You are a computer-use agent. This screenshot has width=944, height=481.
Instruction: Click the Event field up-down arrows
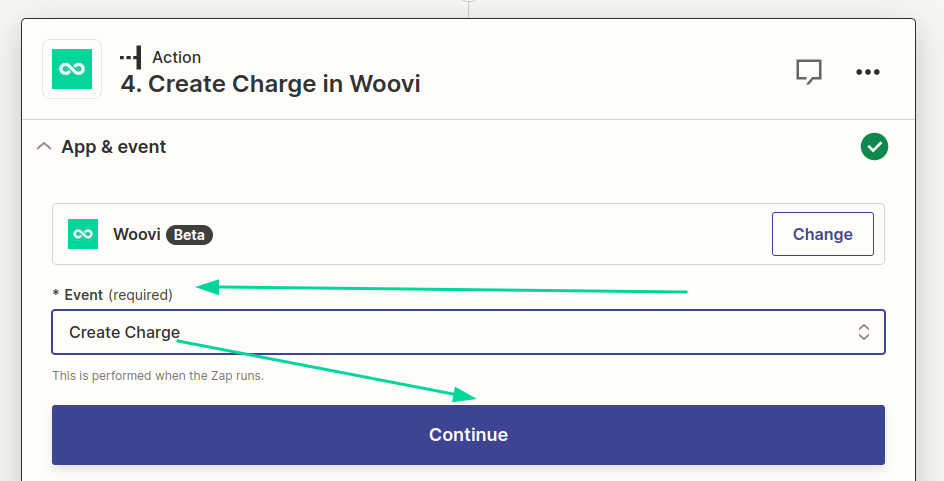[863, 332]
